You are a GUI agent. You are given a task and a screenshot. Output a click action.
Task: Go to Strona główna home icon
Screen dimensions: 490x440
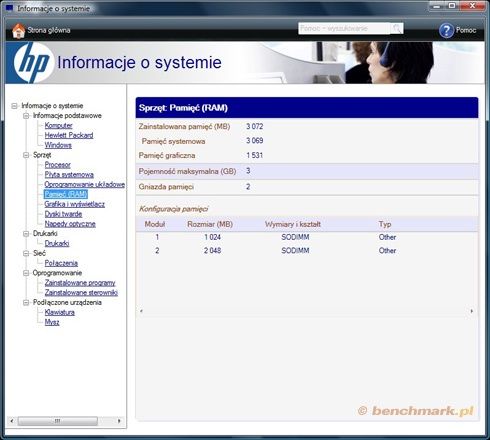pos(19,30)
